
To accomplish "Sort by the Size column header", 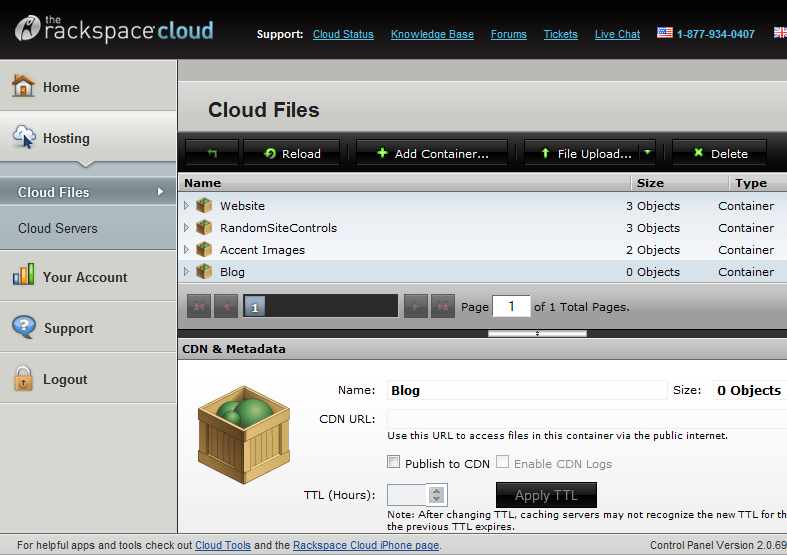I will click(x=680, y=183).
